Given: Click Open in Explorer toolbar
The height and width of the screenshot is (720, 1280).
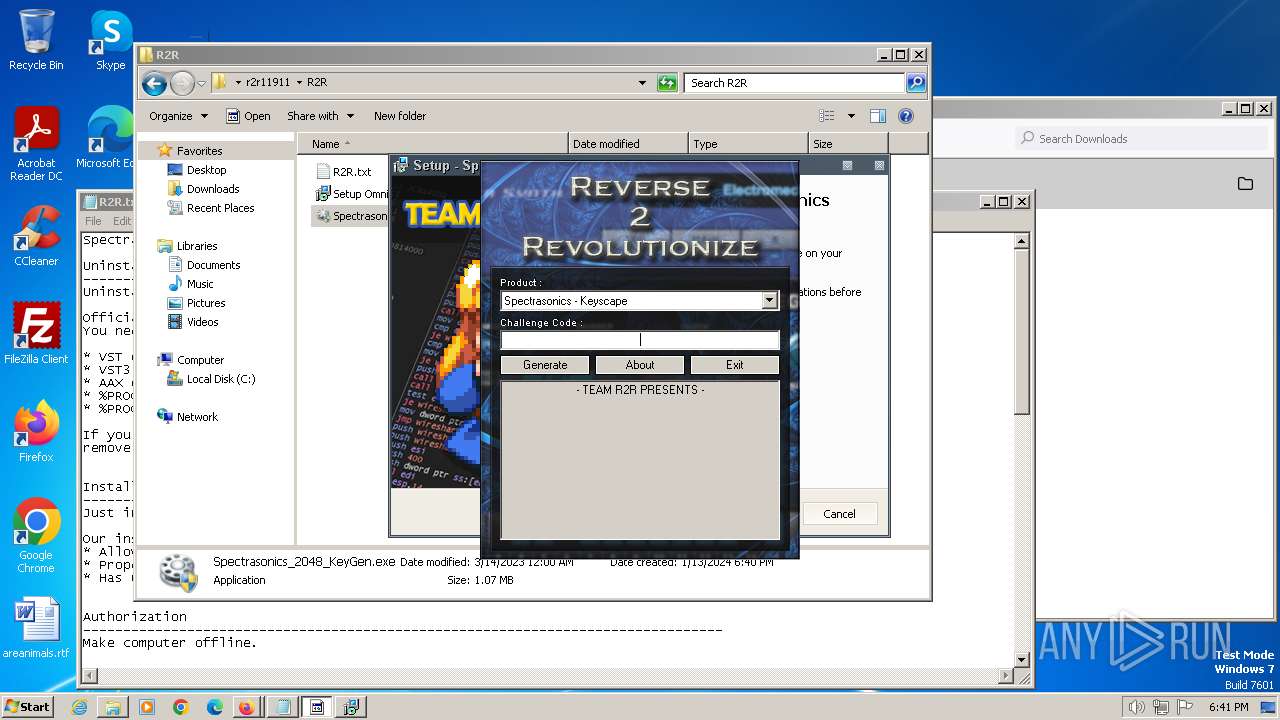Looking at the screenshot, I should (x=248, y=116).
